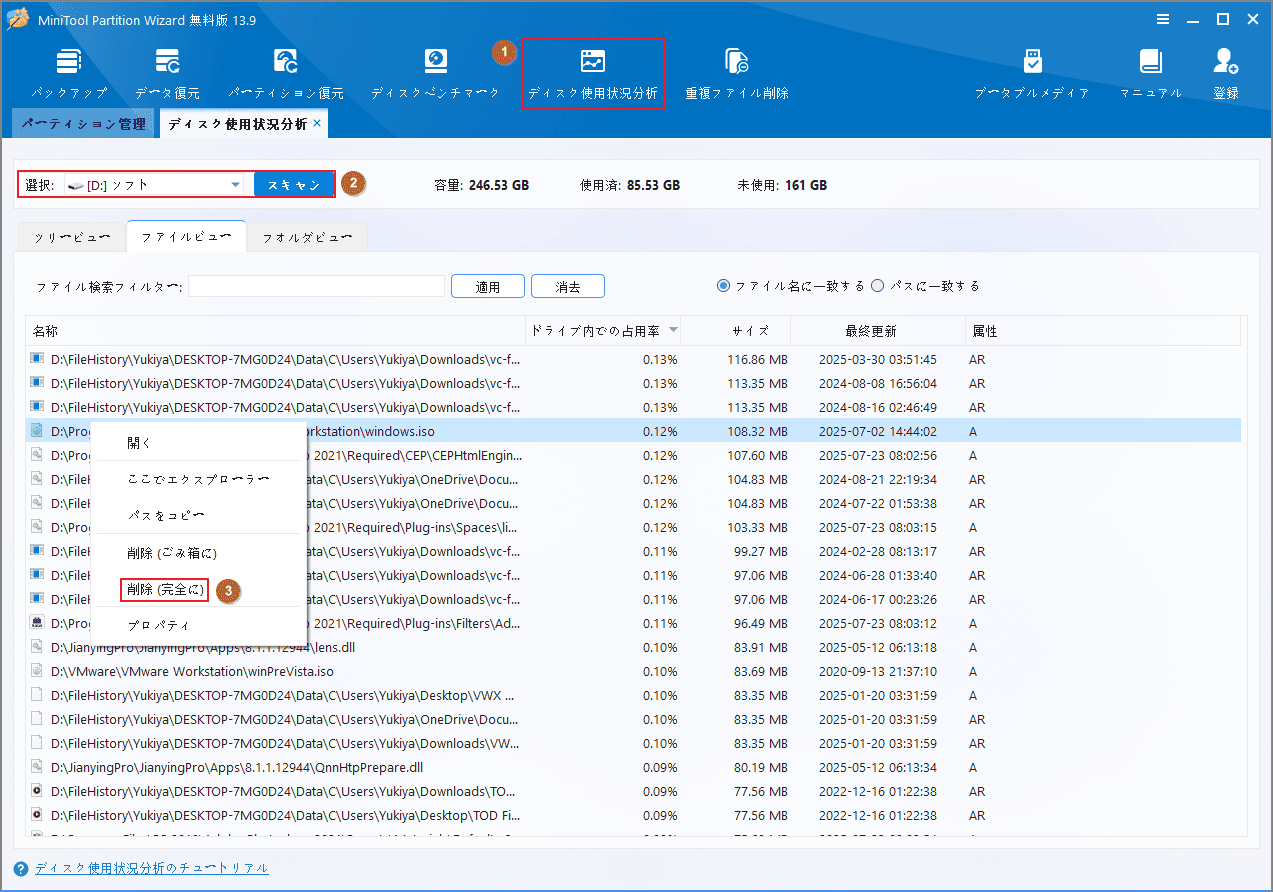The height and width of the screenshot is (892, 1273).
Task: Click file icon of lens.dll row
Action: click(38, 647)
